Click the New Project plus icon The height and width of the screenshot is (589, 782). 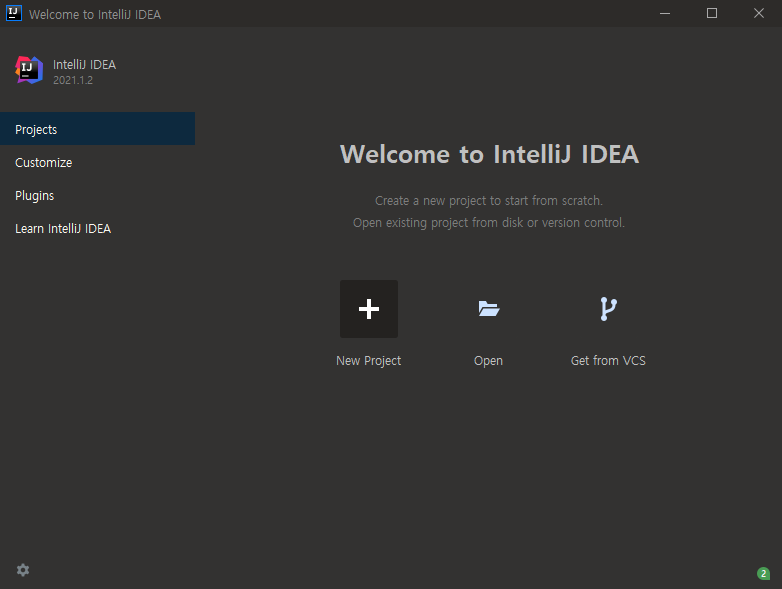tap(369, 309)
